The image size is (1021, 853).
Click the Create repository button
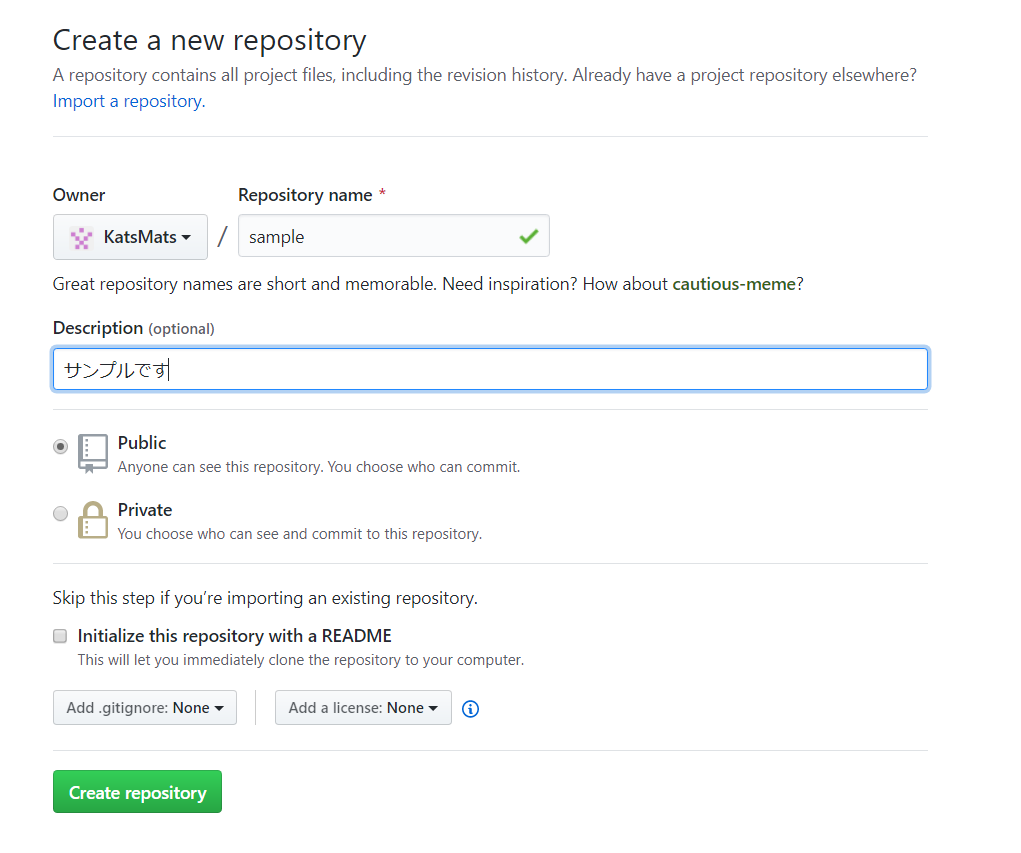(x=137, y=792)
